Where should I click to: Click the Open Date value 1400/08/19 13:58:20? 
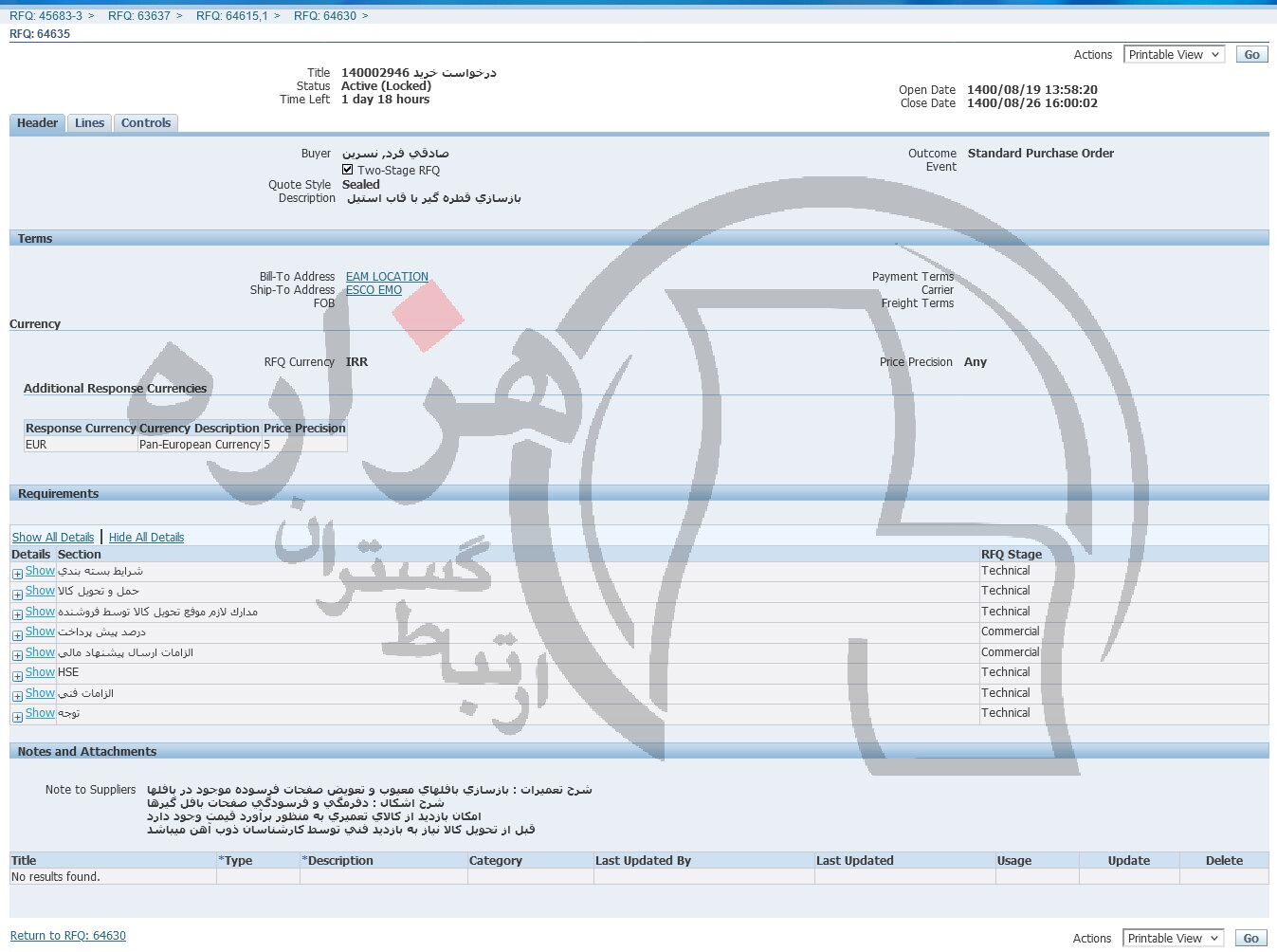tap(1032, 90)
